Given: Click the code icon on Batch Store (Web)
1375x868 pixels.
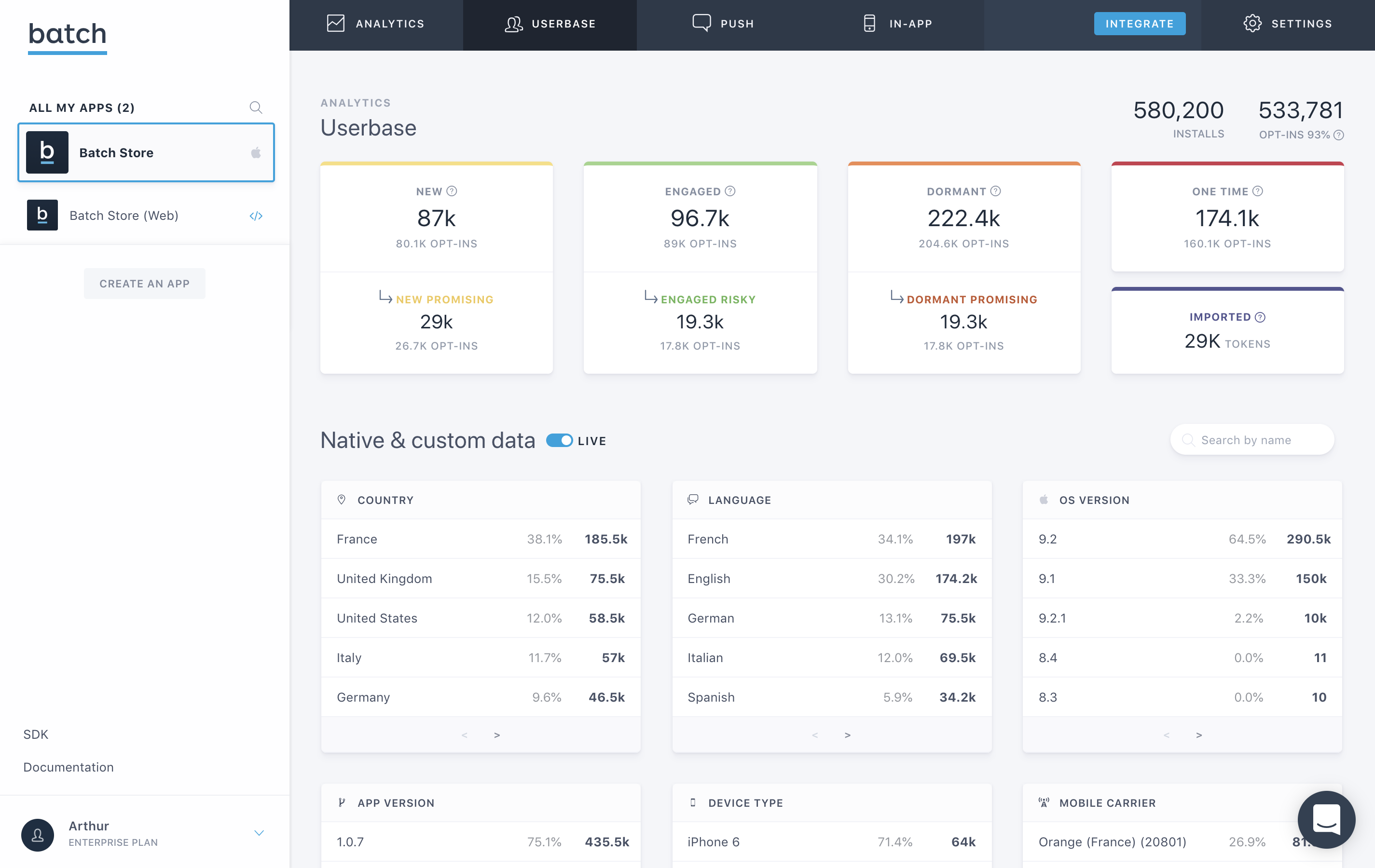Looking at the screenshot, I should (x=256, y=216).
